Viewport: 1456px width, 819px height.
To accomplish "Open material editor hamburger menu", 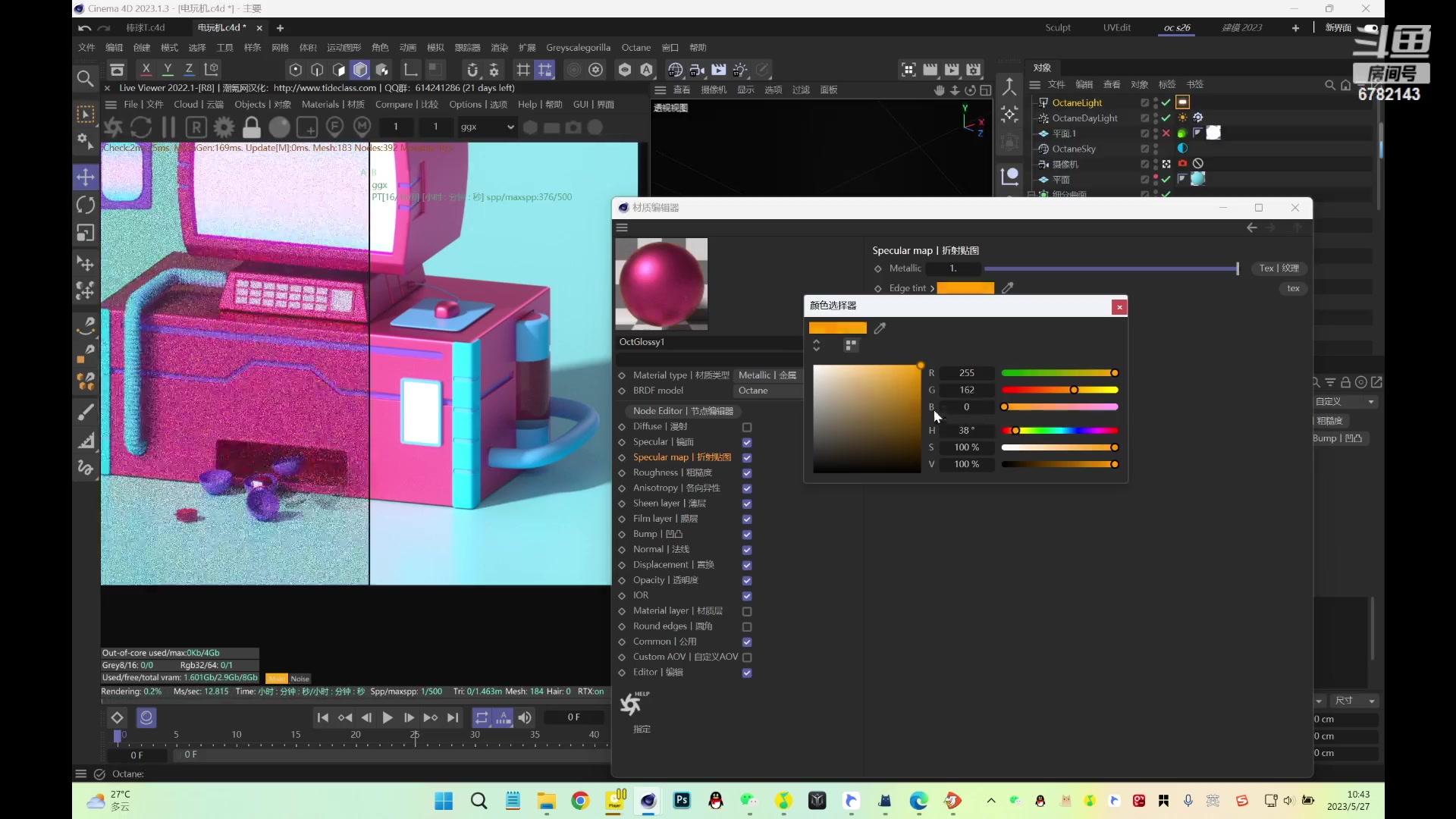I will 623,227.
